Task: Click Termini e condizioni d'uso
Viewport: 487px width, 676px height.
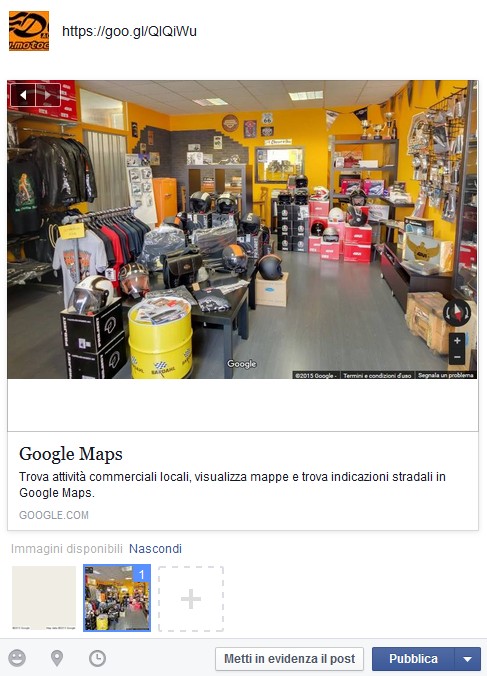Action: click(x=377, y=376)
